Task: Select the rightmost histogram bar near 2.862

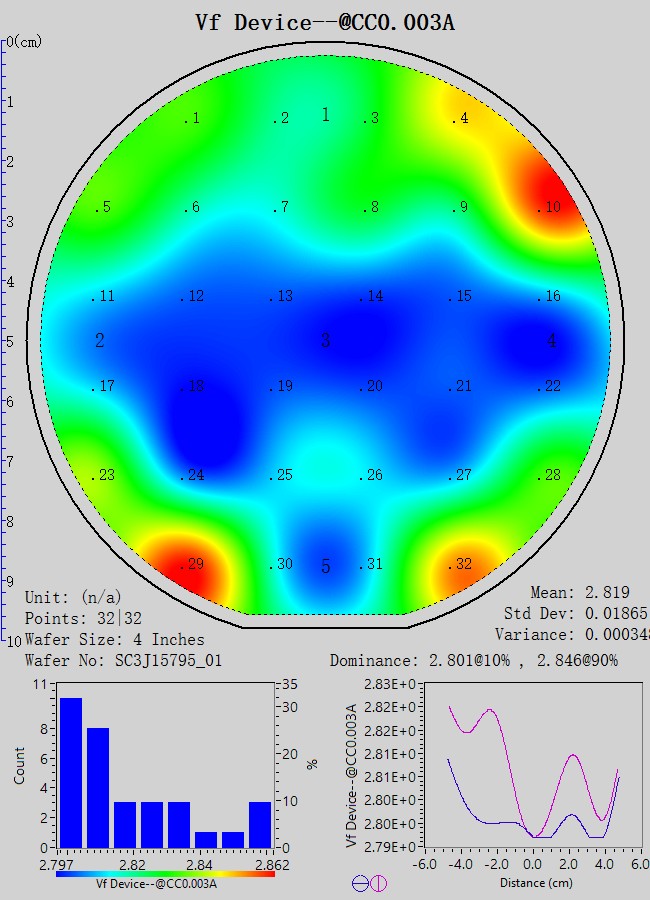Action: point(260,824)
